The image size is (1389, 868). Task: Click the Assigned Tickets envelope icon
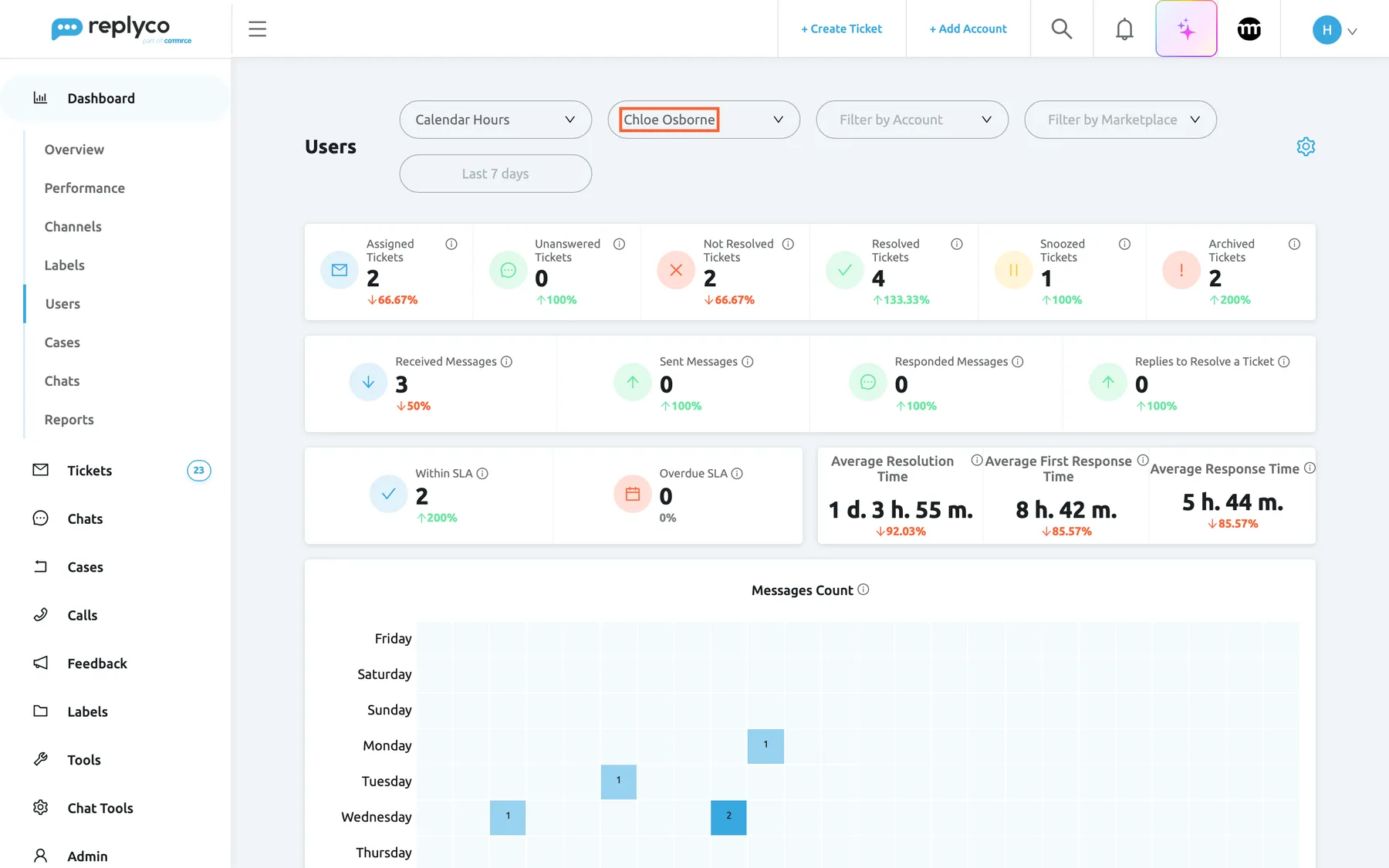tap(340, 270)
